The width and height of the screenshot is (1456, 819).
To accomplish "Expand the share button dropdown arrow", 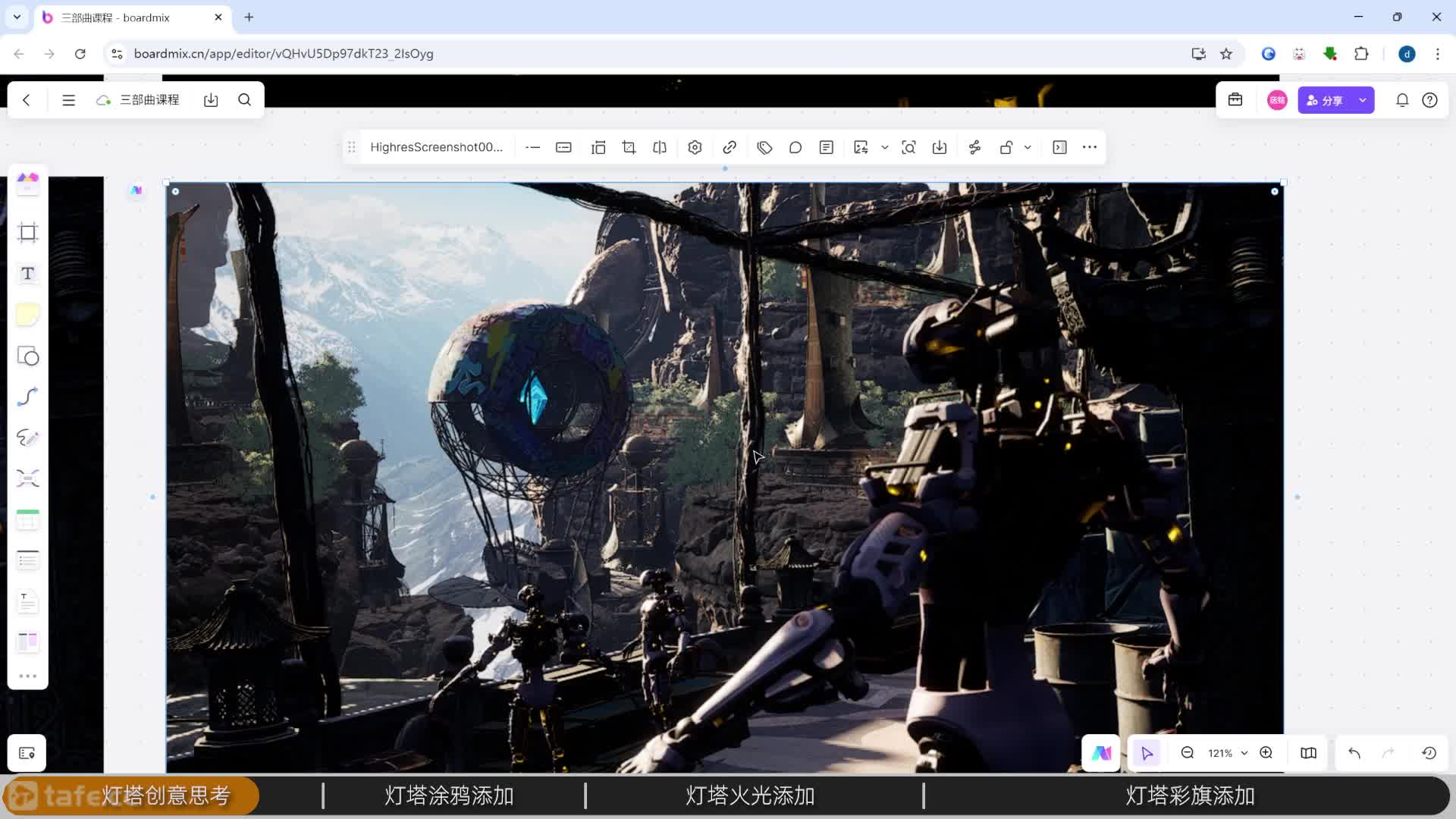I will click(1363, 100).
